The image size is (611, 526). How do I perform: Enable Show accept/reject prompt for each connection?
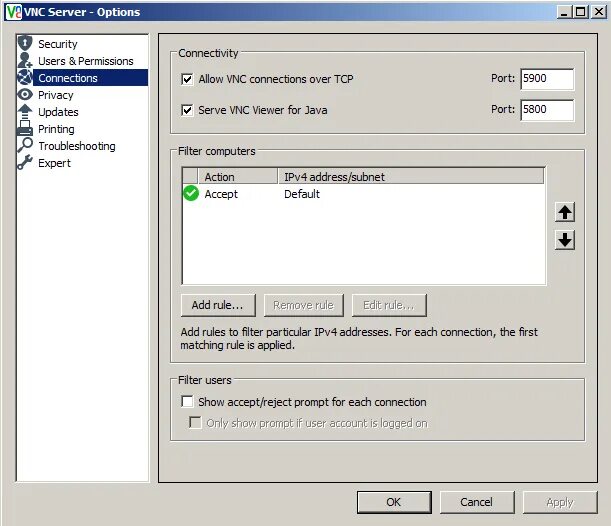[187, 402]
